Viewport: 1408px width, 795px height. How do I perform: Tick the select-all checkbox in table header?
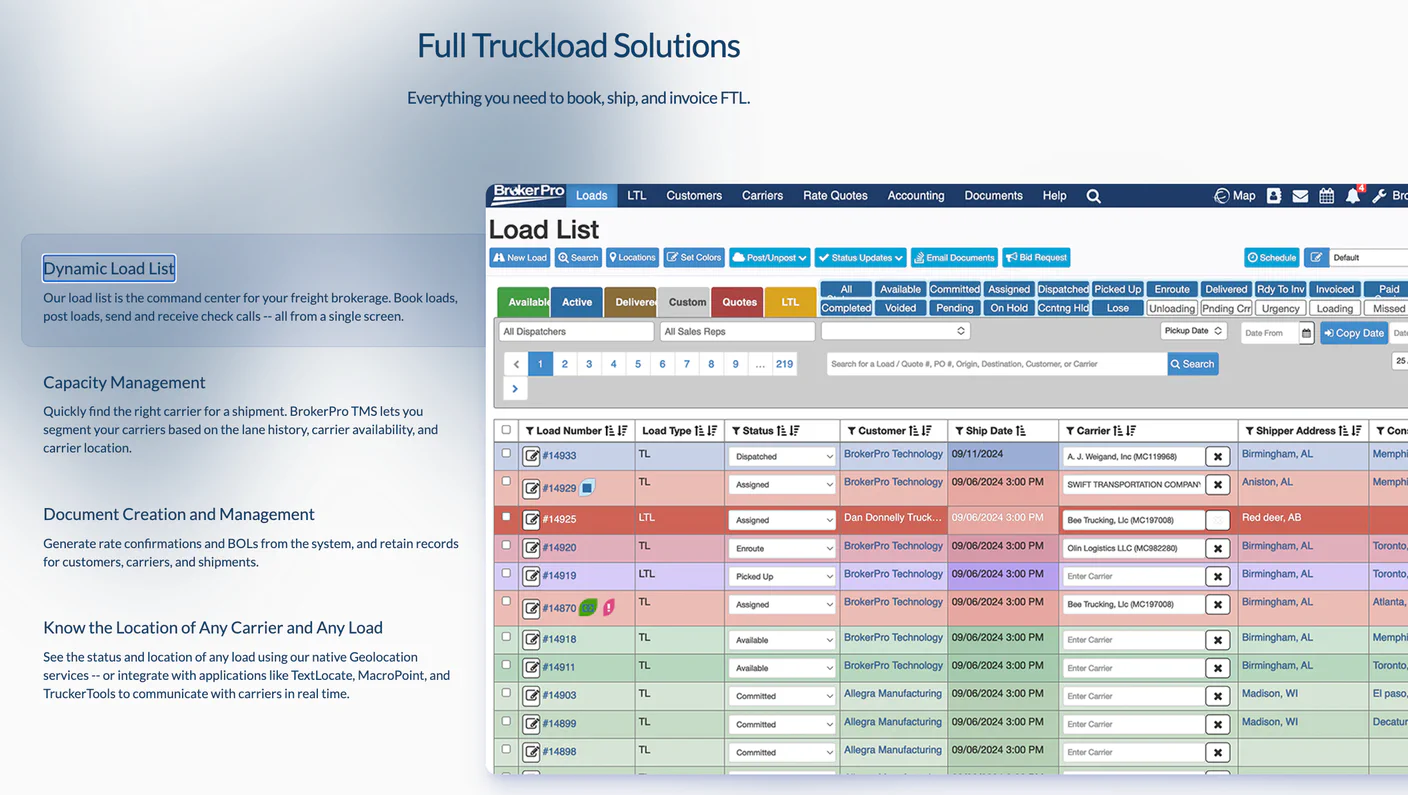(505, 430)
